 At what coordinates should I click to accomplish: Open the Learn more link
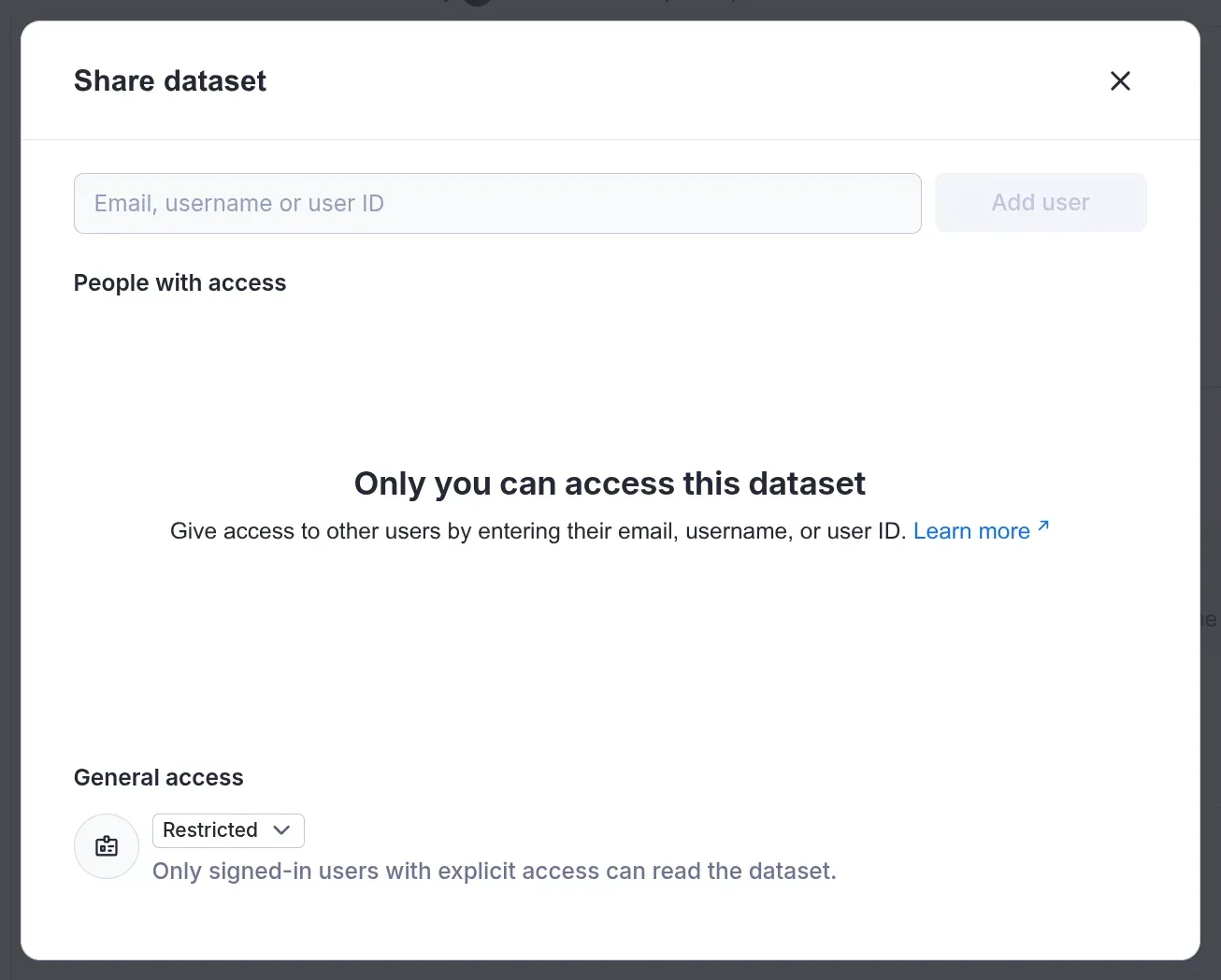click(971, 530)
